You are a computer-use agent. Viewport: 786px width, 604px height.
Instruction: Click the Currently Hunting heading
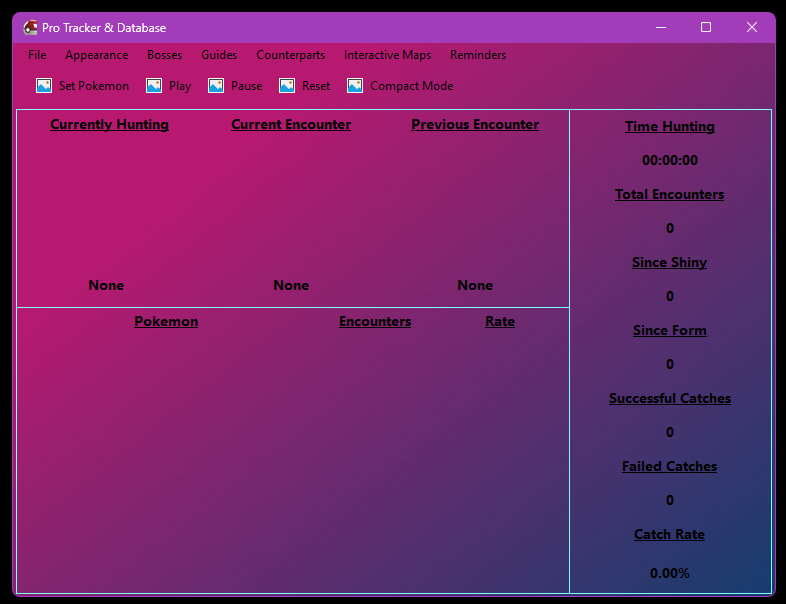[109, 124]
